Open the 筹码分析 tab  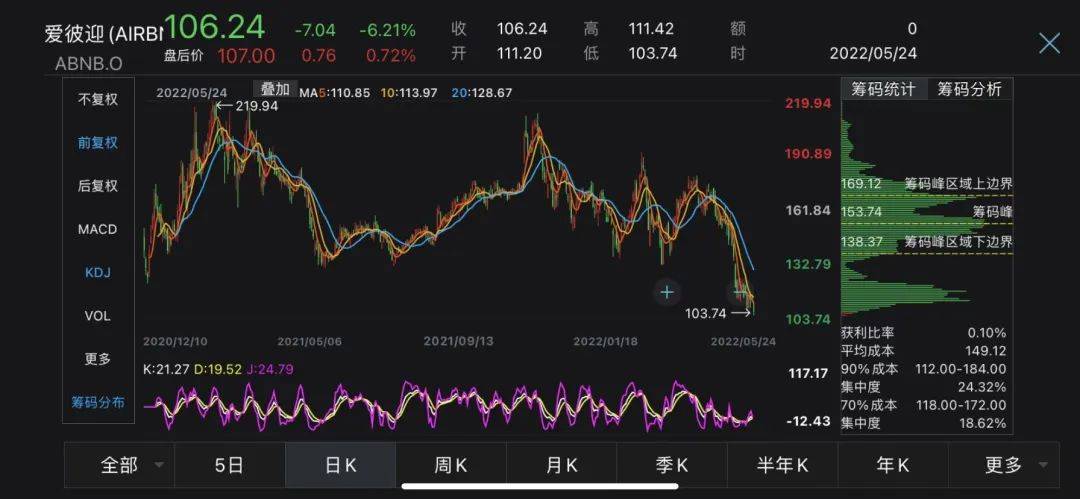pos(969,89)
